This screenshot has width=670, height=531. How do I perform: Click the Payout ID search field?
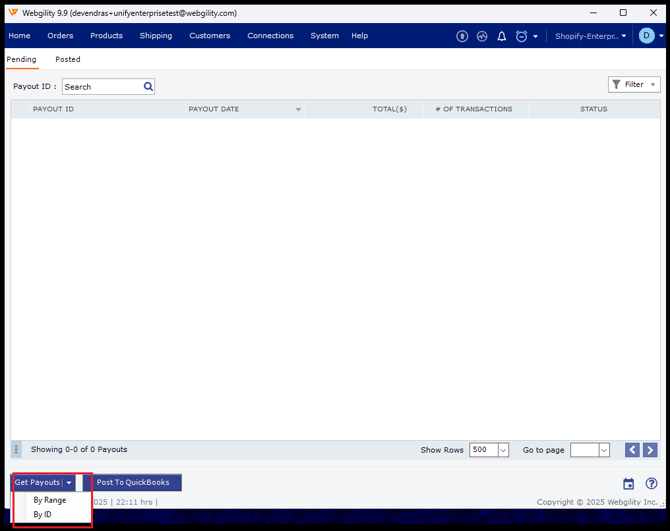pos(101,87)
